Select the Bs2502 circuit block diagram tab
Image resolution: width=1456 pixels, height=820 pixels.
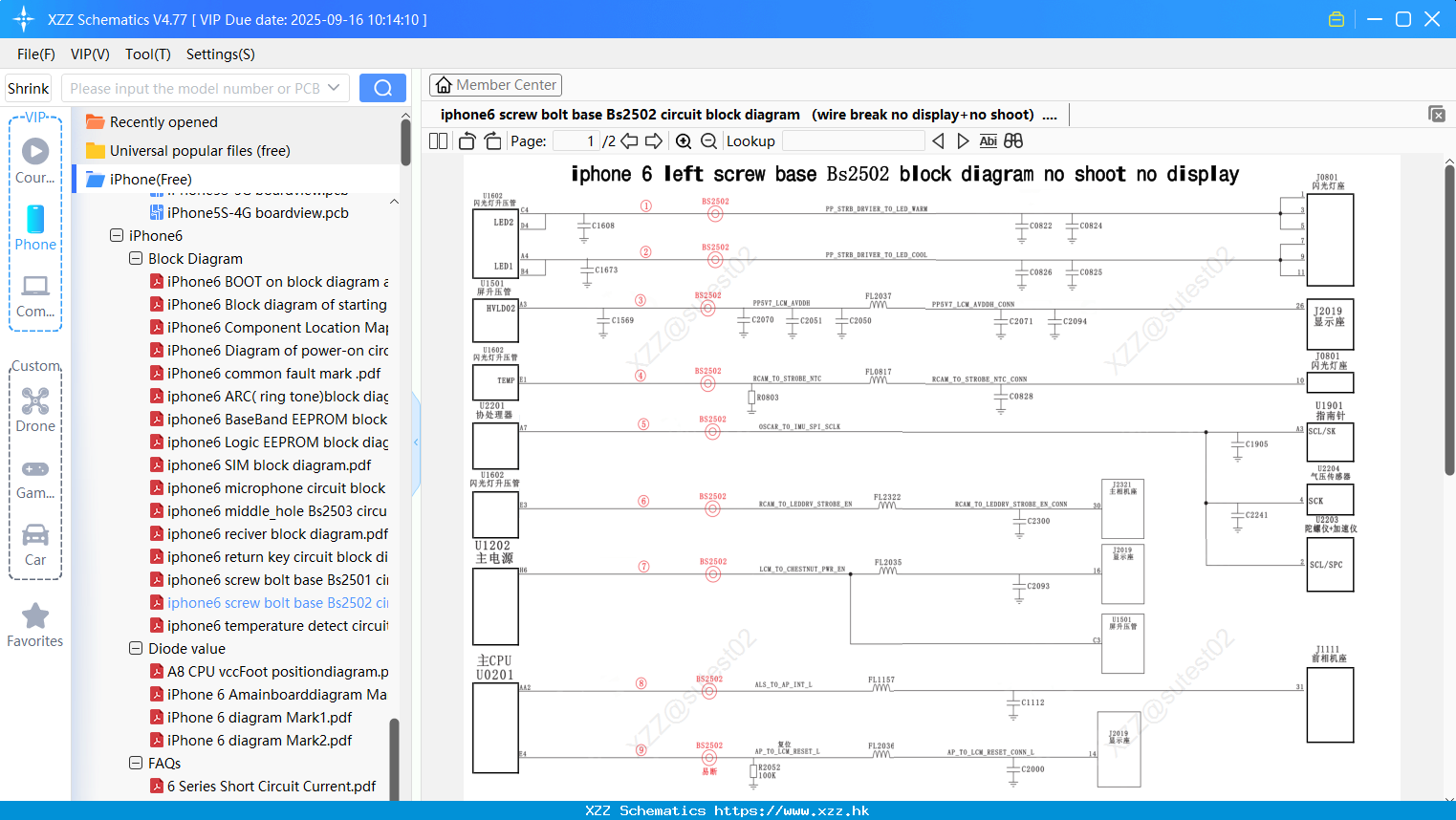(750, 115)
